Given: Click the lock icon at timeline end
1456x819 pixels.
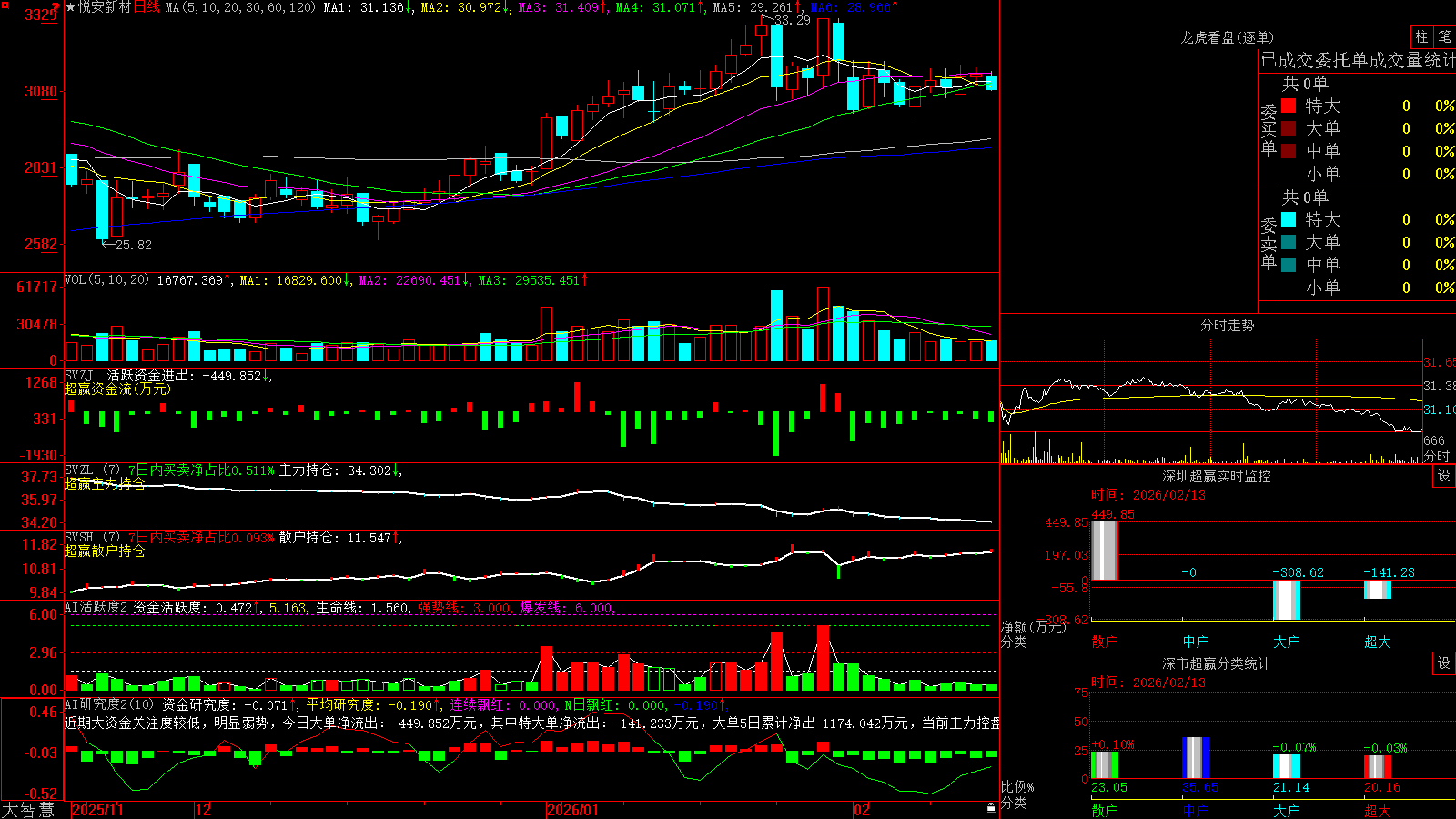Looking at the screenshot, I should [x=991, y=808].
